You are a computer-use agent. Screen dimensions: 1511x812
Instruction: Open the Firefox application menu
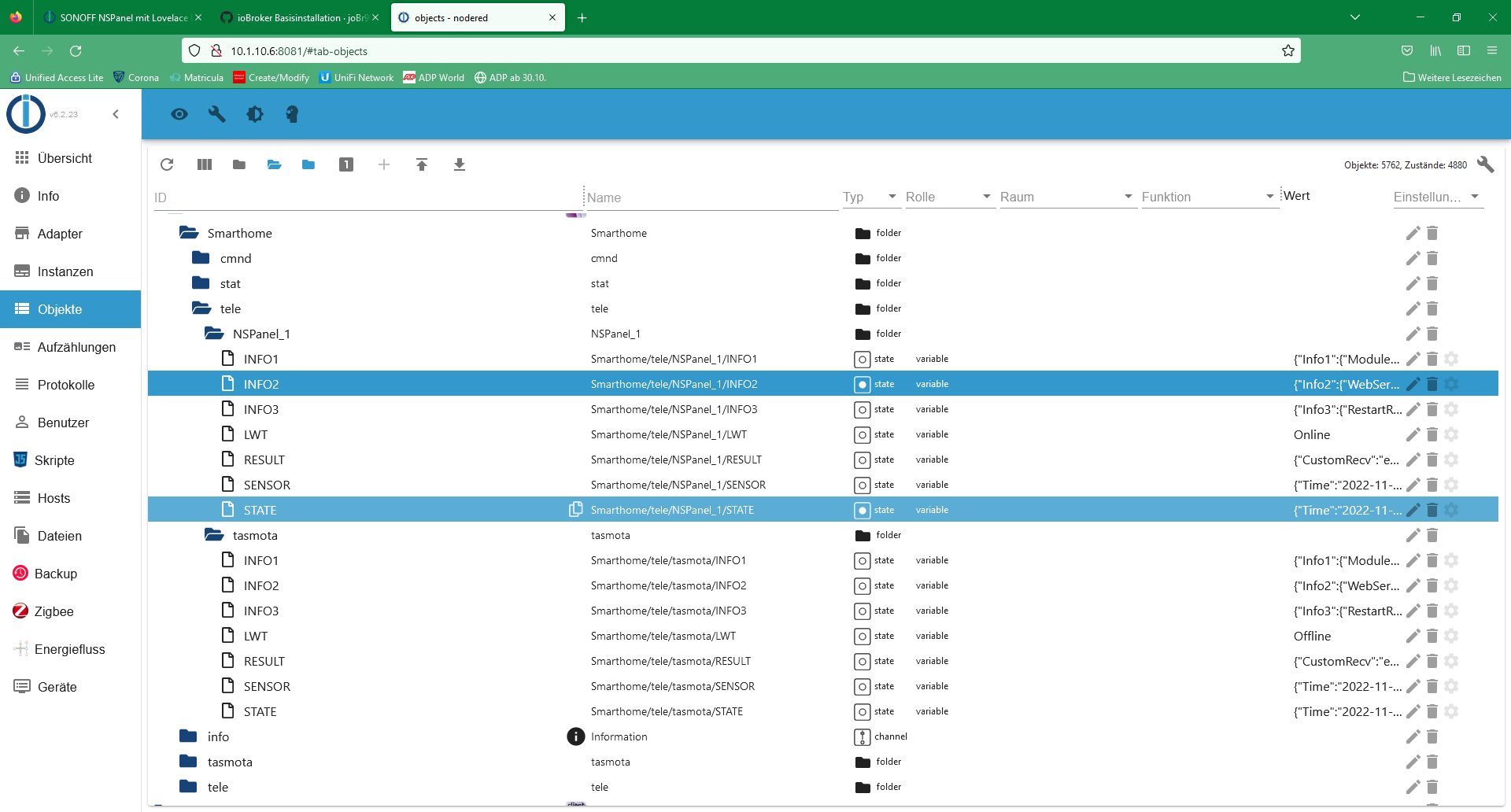1492,50
